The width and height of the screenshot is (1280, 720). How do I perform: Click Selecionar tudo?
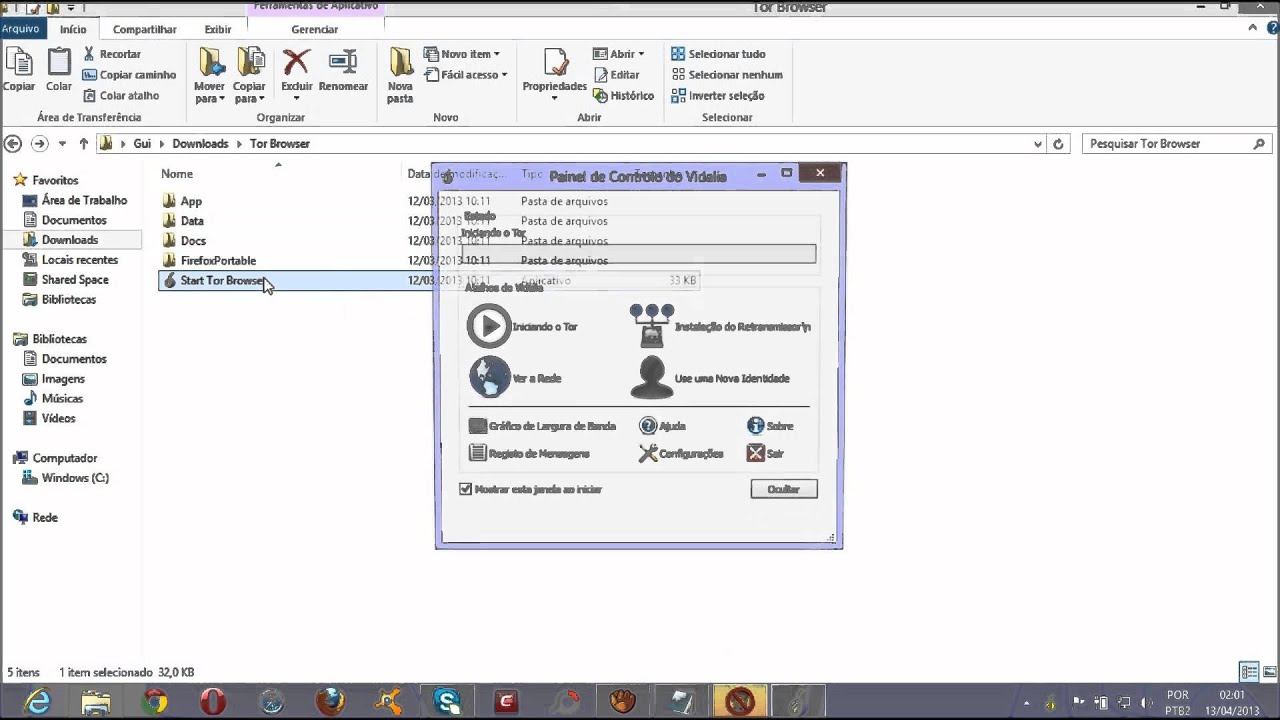718,54
